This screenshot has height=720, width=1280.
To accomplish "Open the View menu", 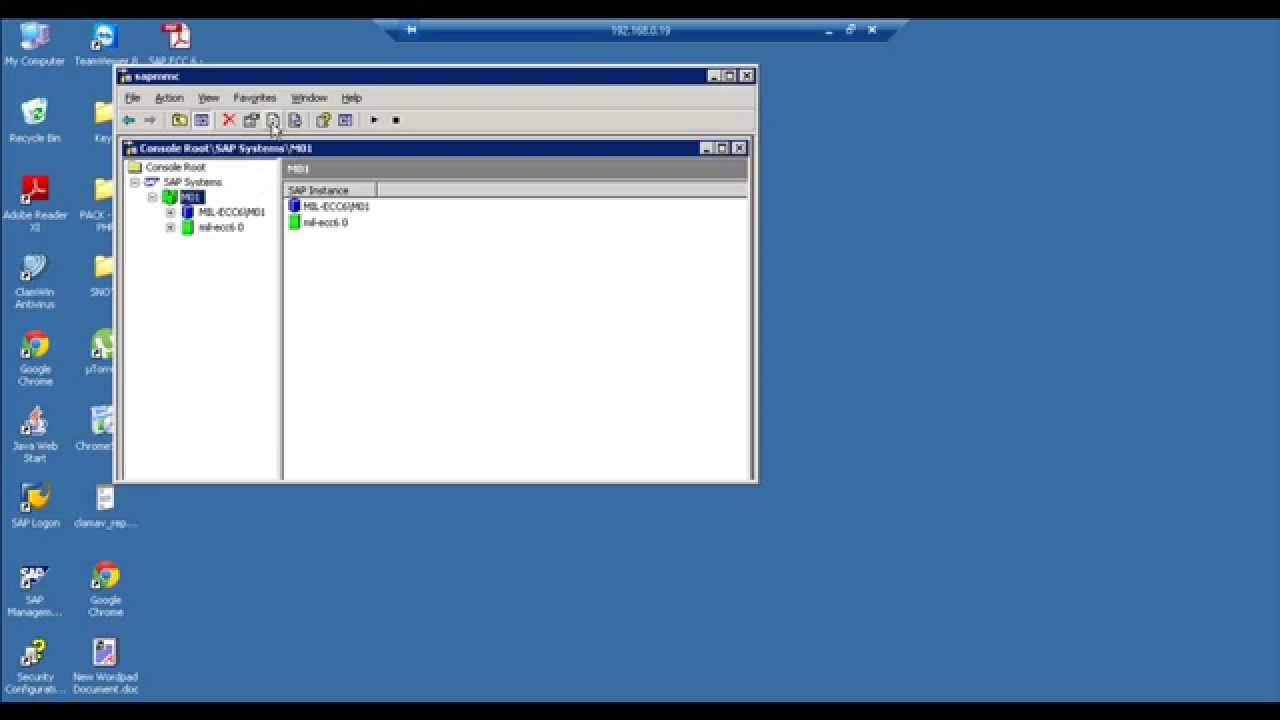I will (208, 98).
